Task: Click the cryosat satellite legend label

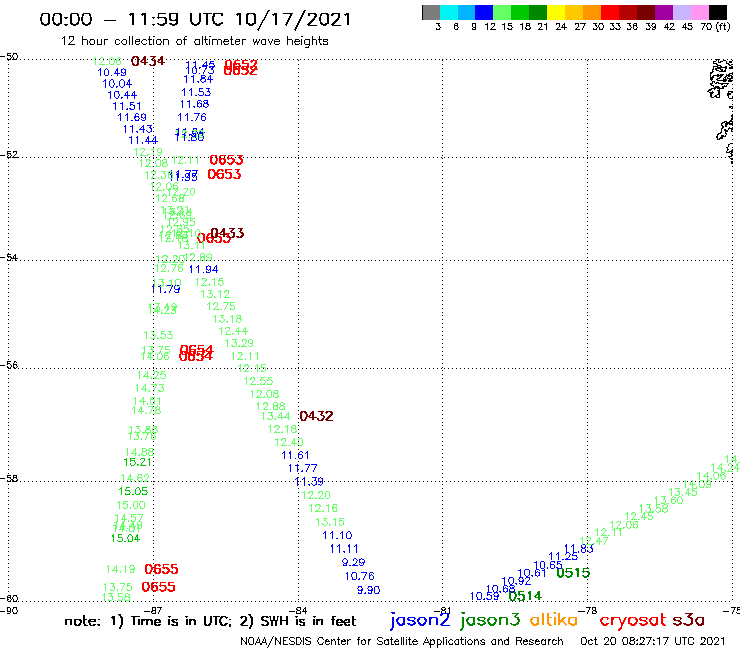Action: pyautogui.click(x=632, y=621)
